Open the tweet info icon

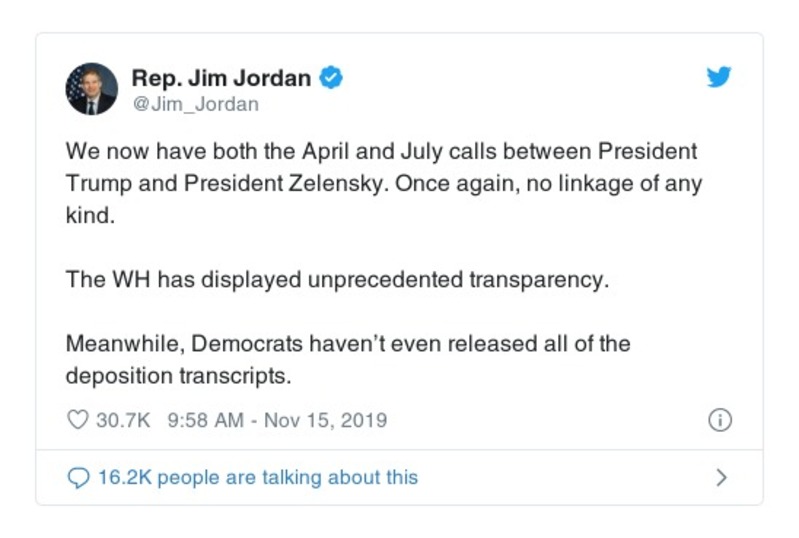tap(719, 420)
